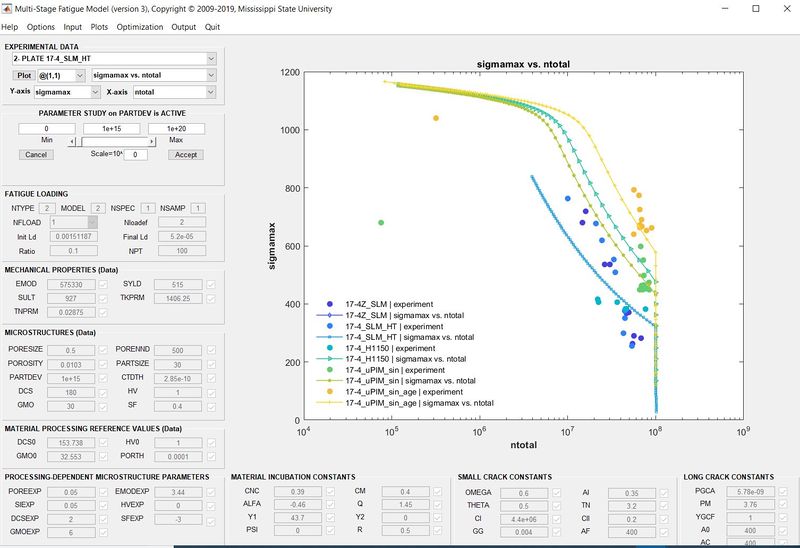Viewport: 800px width, 548px height.
Task: Toggle the checkbox next to EMOD
Action: [x=102, y=285]
